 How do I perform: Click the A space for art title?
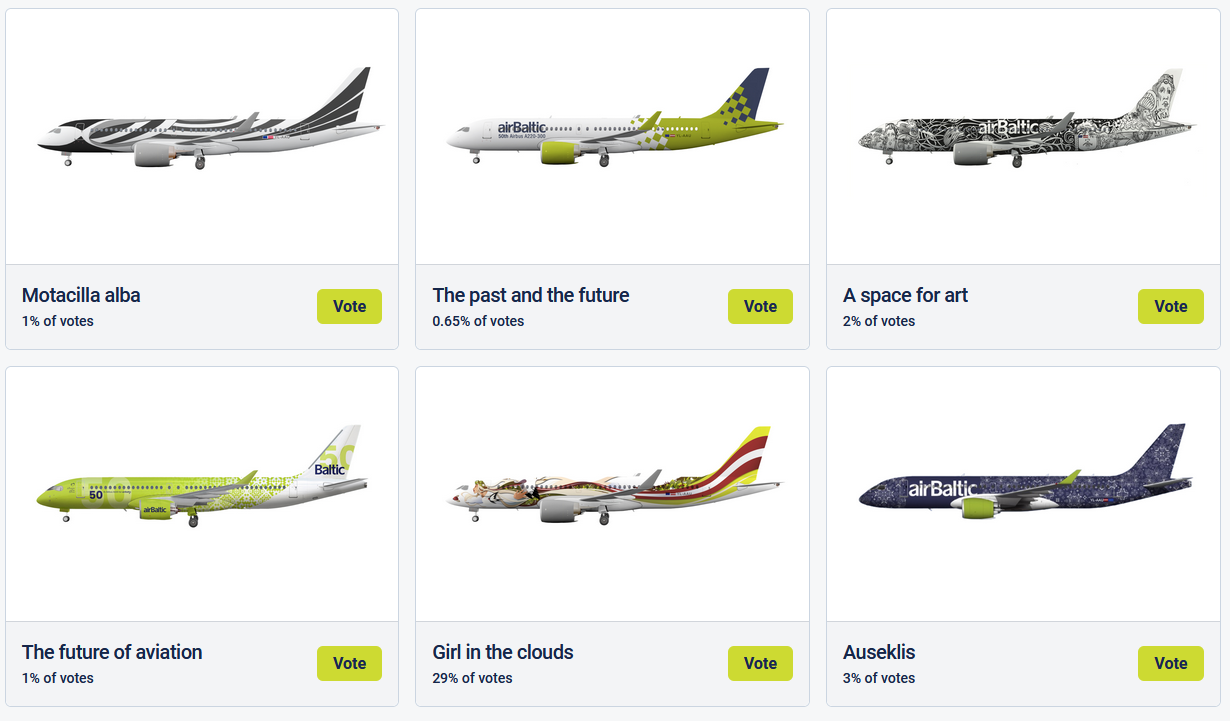(x=905, y=295)
